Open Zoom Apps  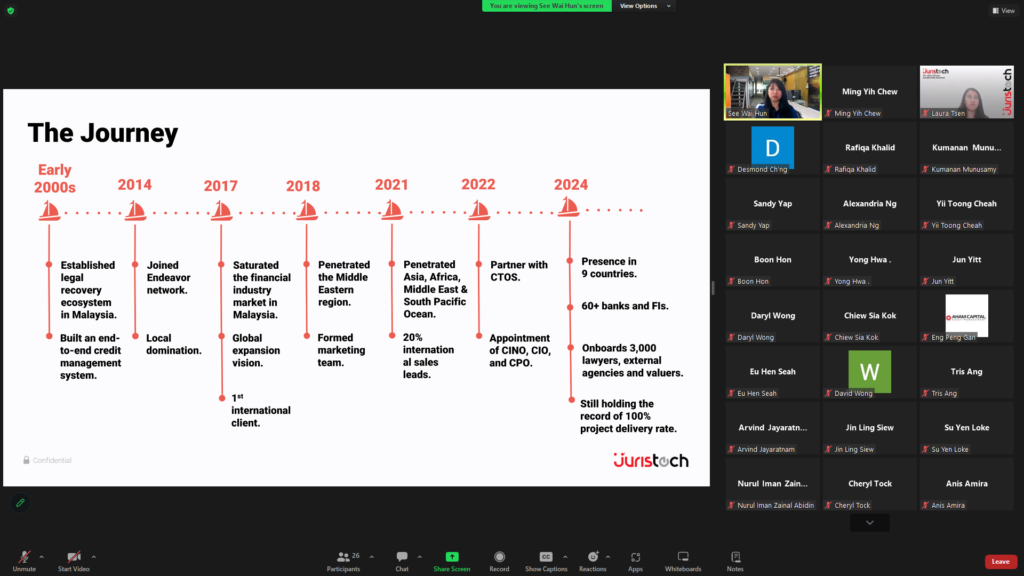(x=635, y=561)
